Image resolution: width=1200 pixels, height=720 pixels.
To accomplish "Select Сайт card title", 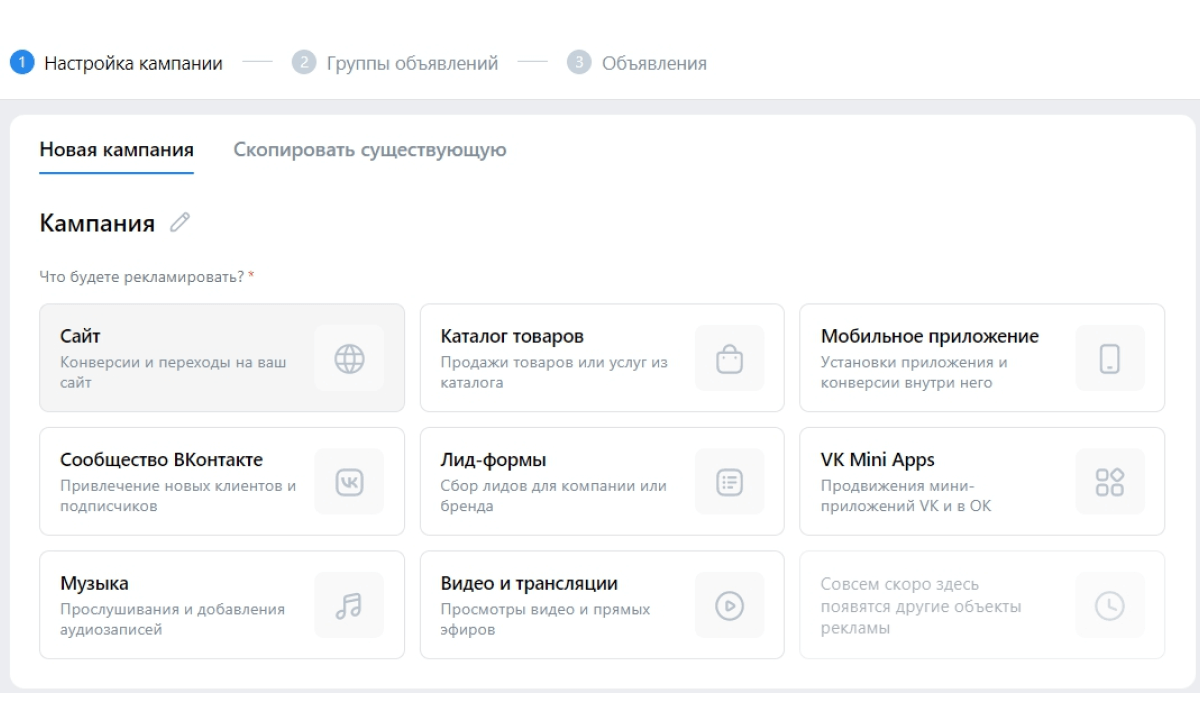I will pos(81,336).
